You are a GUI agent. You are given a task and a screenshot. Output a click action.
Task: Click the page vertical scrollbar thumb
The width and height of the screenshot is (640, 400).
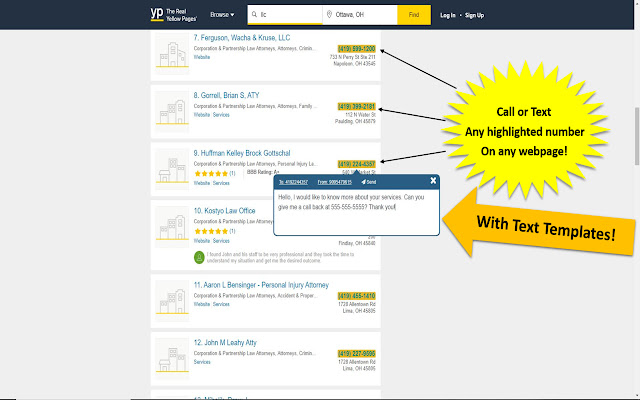(637, 136)
